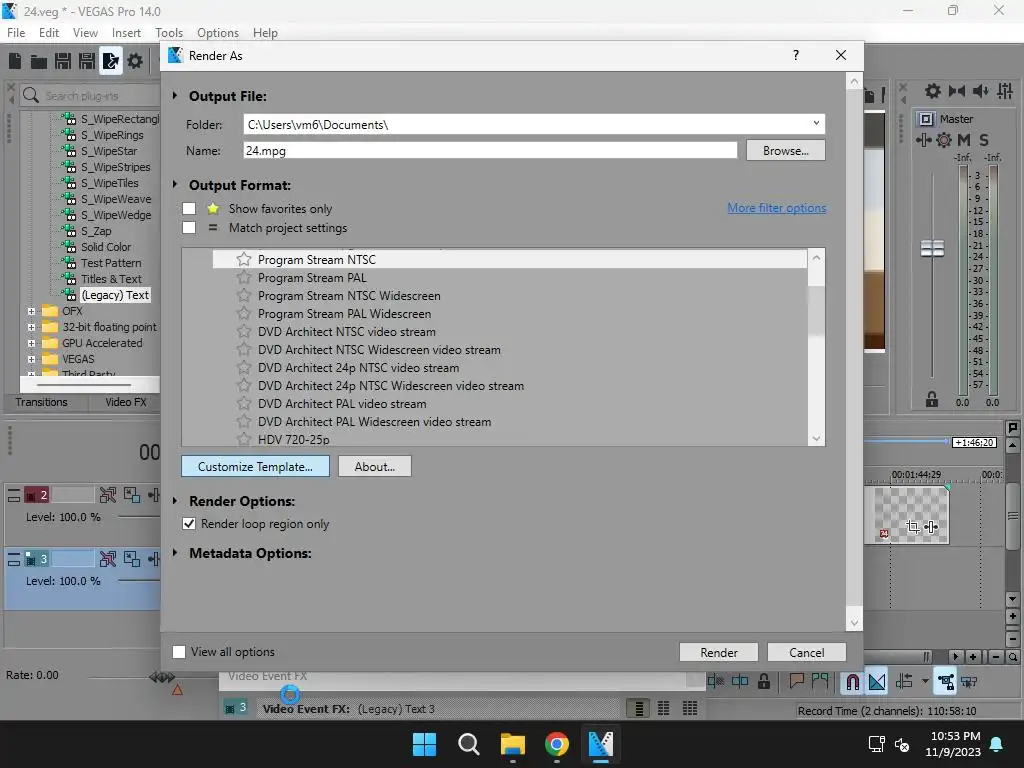
Task: Toggle lock envelopes to events icon
Action: [945, 682]
